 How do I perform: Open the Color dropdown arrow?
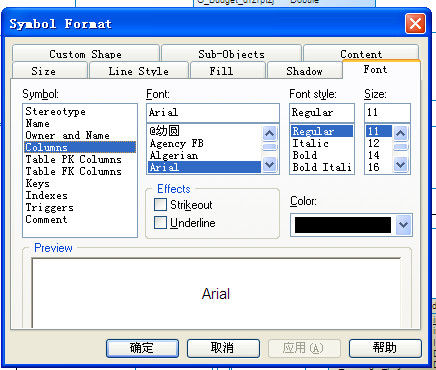[x=403, y=225]
